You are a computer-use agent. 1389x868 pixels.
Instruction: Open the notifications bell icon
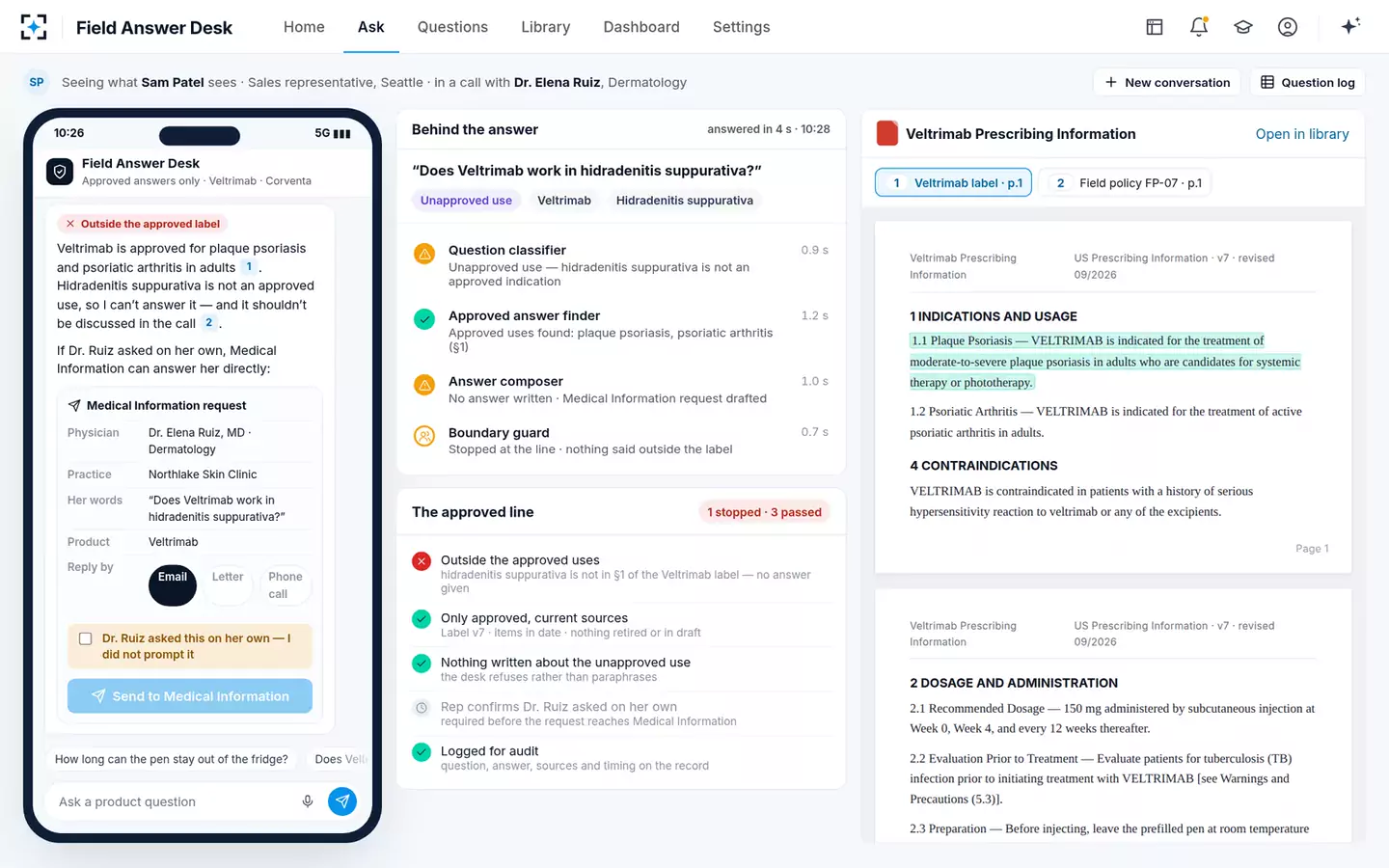click(x=1199, y=27)
